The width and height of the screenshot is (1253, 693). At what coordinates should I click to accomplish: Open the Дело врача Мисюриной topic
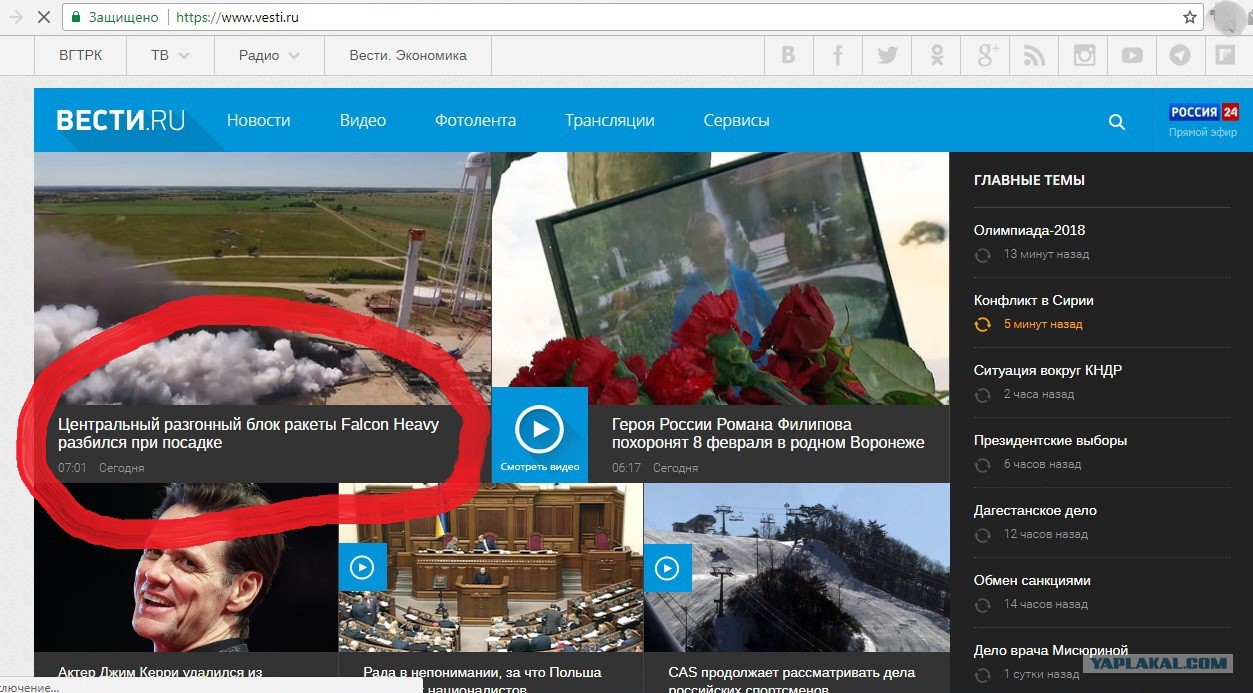point(1050,650)
